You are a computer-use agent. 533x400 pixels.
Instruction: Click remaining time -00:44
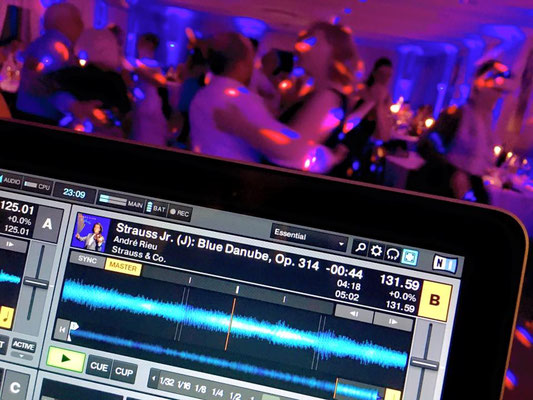click(x=344, y=272)
